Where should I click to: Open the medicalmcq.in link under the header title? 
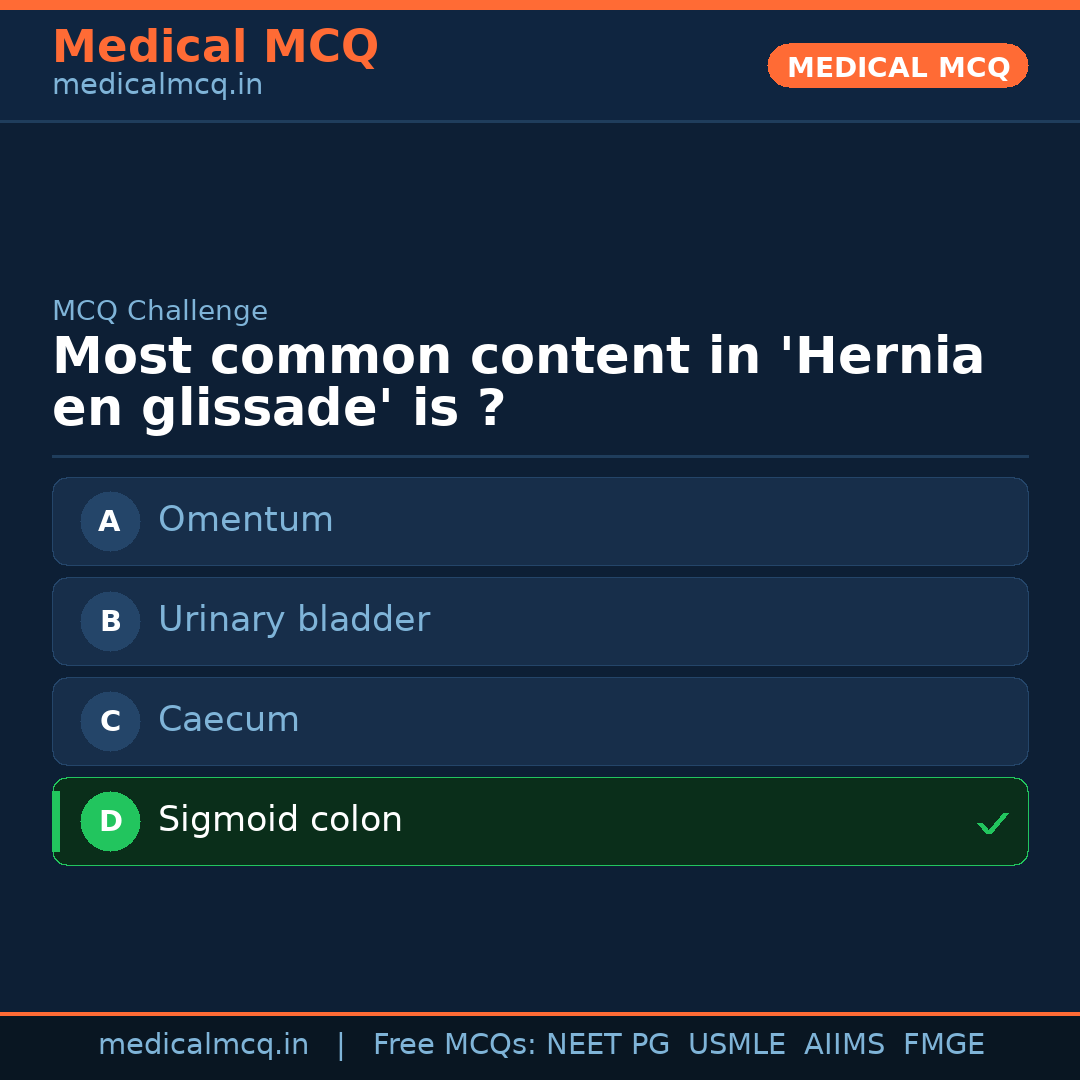tap(157, 86)
